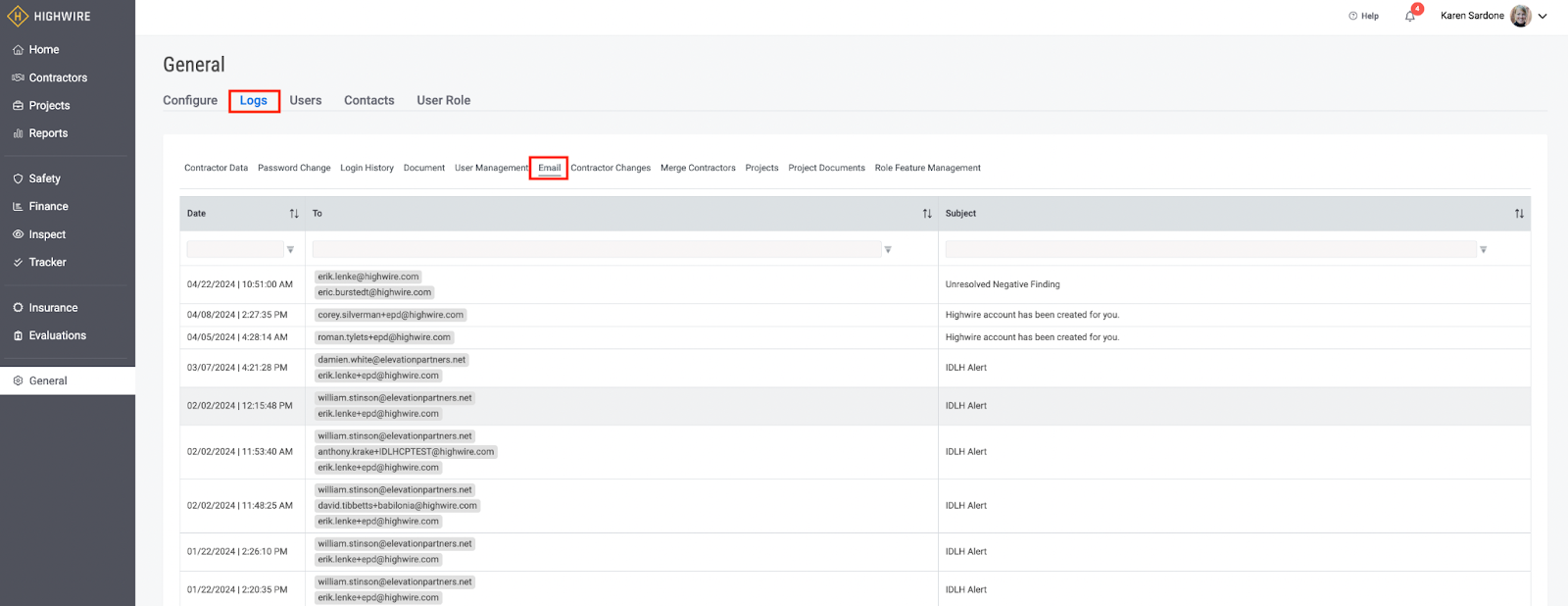Click the Highwire logo icon
Viewport: 1568px width, 606px height.
click(18, 17)
